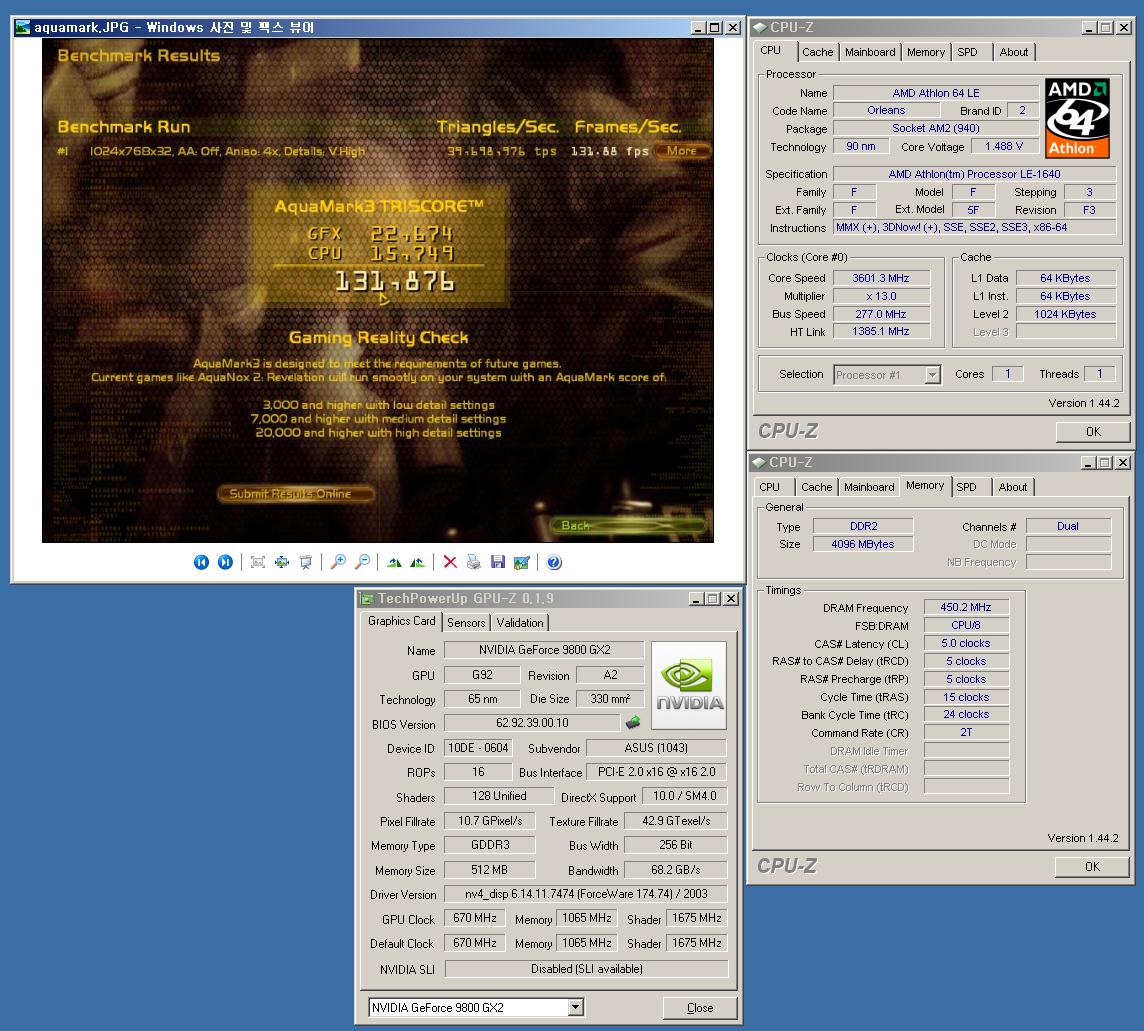The image size is (1144, 1031).
Task: Click the Specification AMD Athlon Processor LE-1640
Action: 975,174
